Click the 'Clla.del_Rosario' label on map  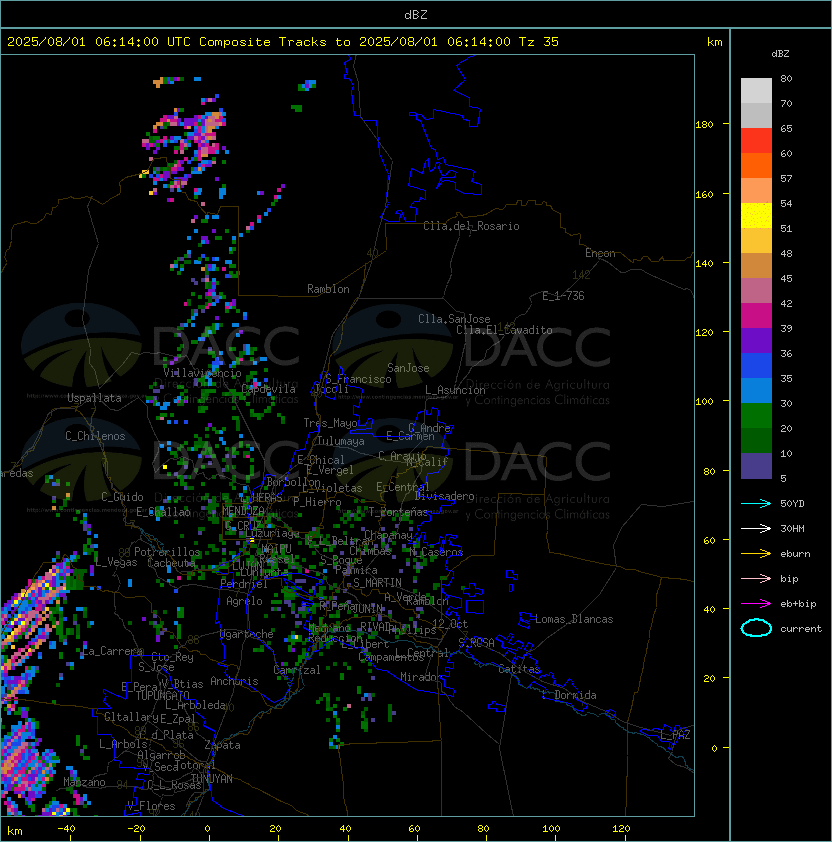(471, 226)
